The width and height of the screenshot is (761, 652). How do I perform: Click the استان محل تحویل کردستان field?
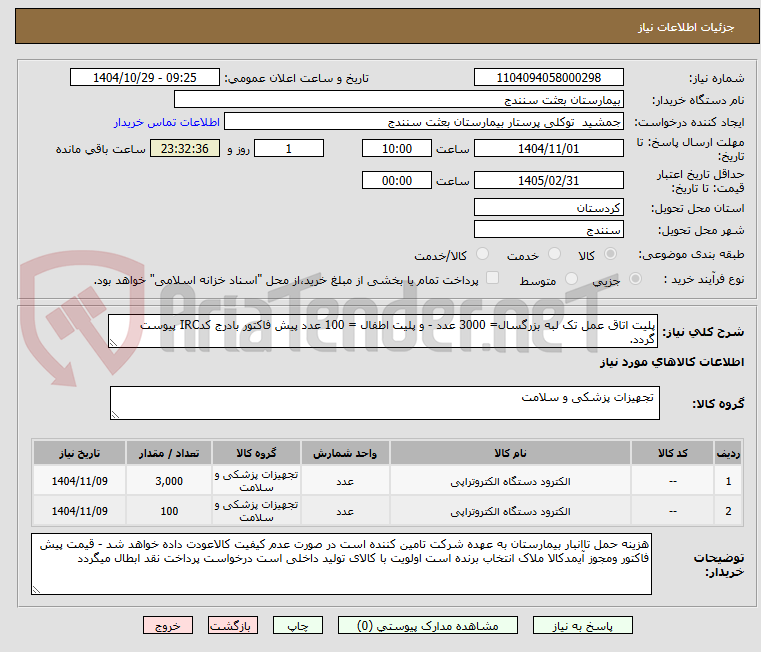[548, 207]
